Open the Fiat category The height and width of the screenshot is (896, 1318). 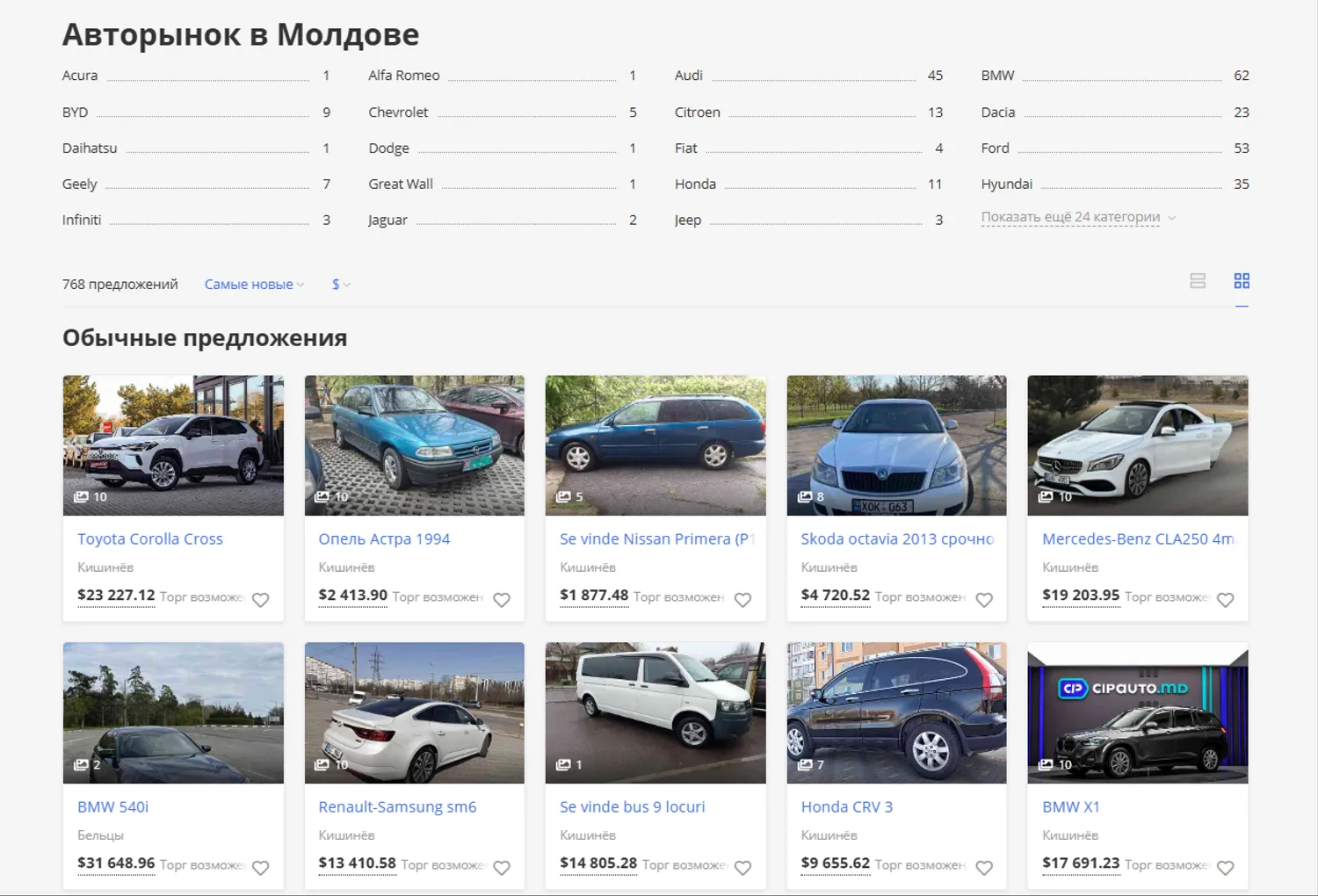pyautogui.click(x=686, y=148)
